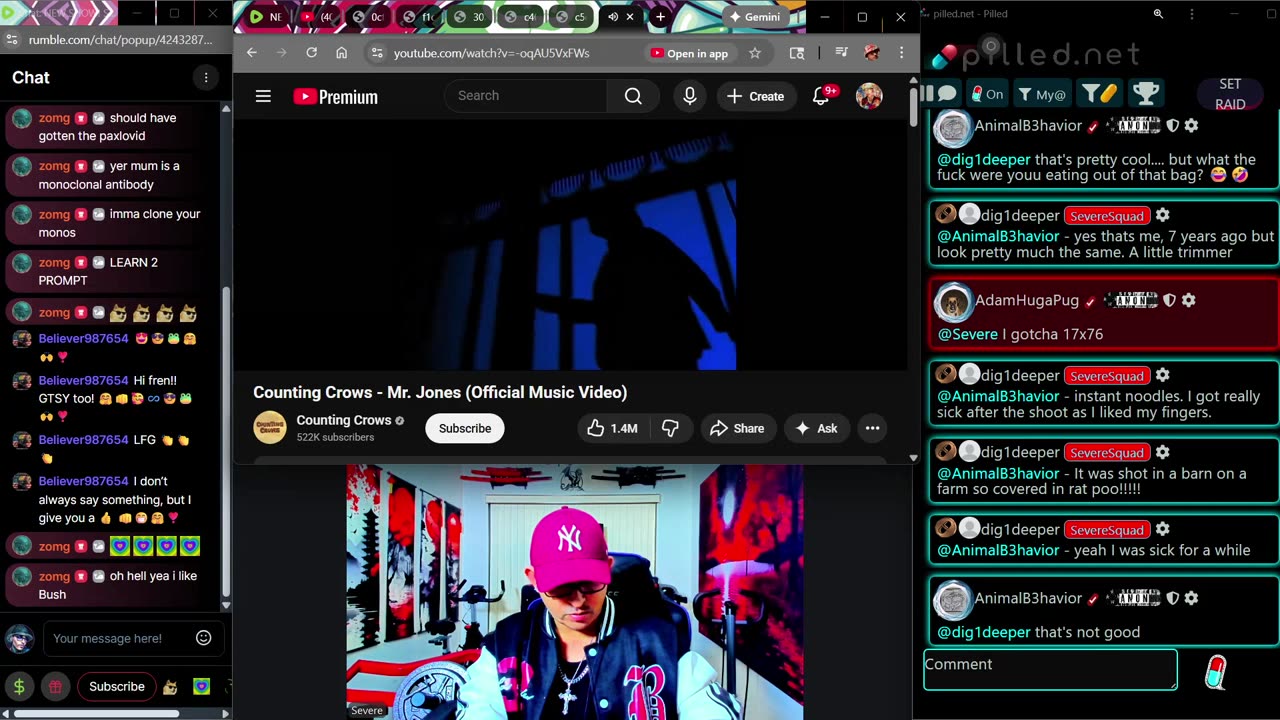Open Counting Crows channel avatar
The image size is (1280, 720).
click(270, 428)
